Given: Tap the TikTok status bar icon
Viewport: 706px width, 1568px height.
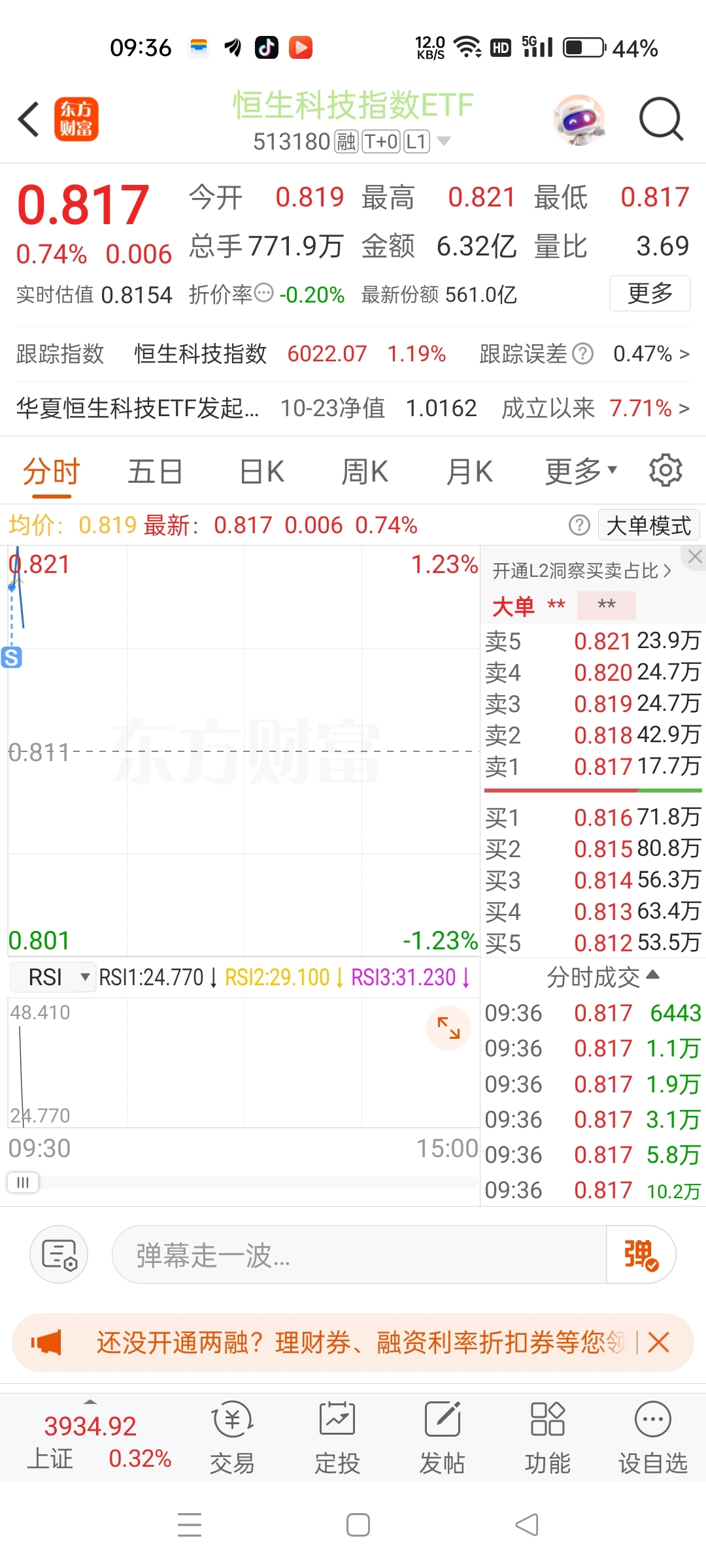Looking at the screenshot, I should point(267,47).
